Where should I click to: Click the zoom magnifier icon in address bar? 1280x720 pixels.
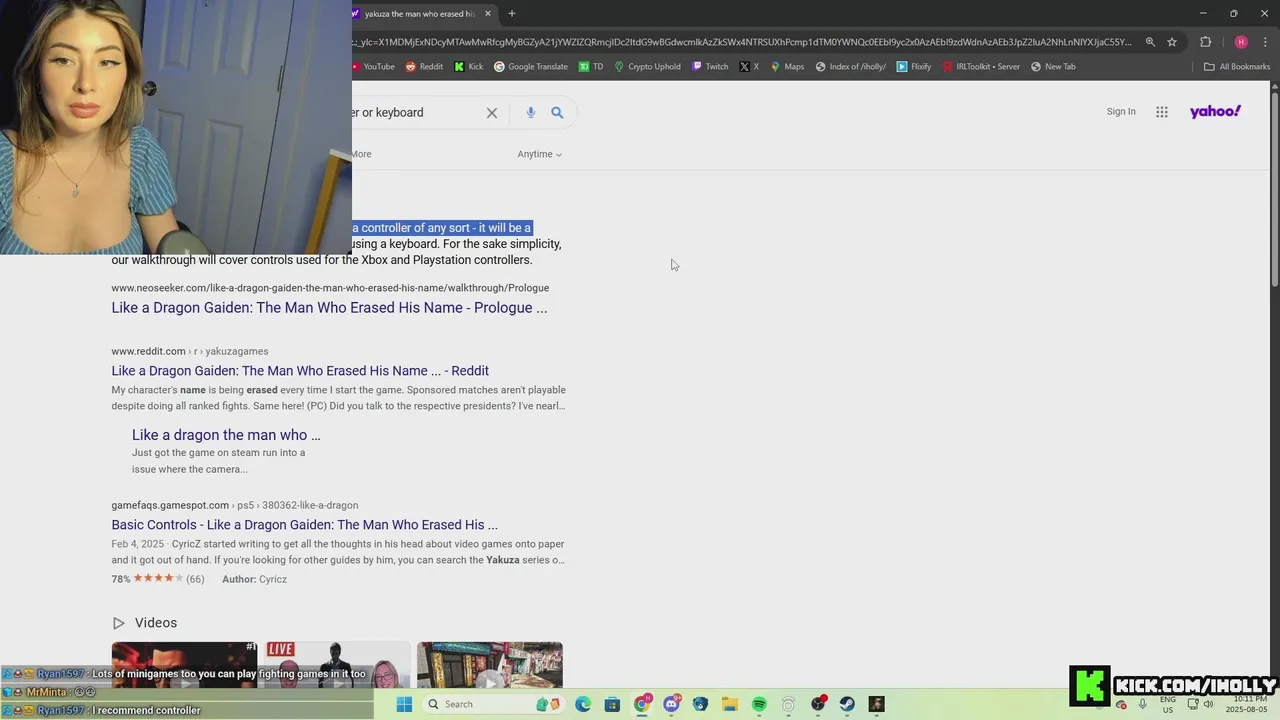click(1150, 42)
